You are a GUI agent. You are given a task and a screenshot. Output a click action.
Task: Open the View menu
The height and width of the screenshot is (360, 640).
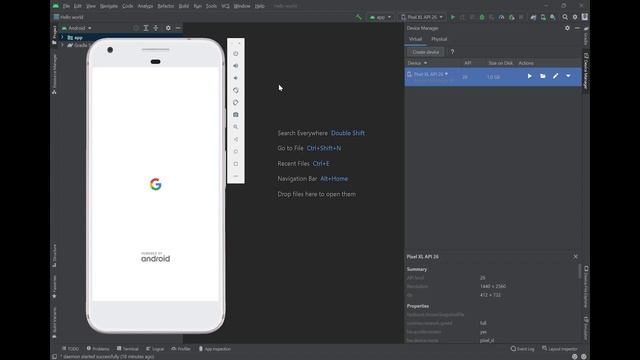pos(91,6)
